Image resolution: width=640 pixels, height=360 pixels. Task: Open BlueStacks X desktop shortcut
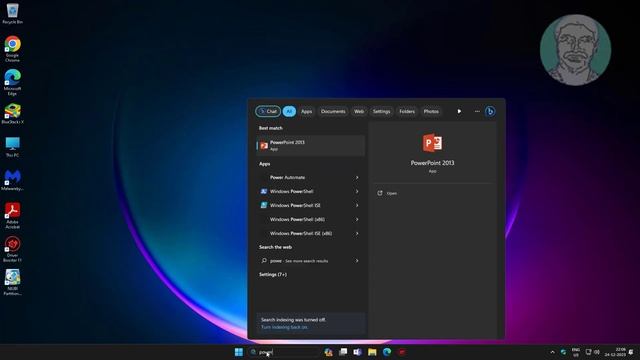[x=12, y=113]
